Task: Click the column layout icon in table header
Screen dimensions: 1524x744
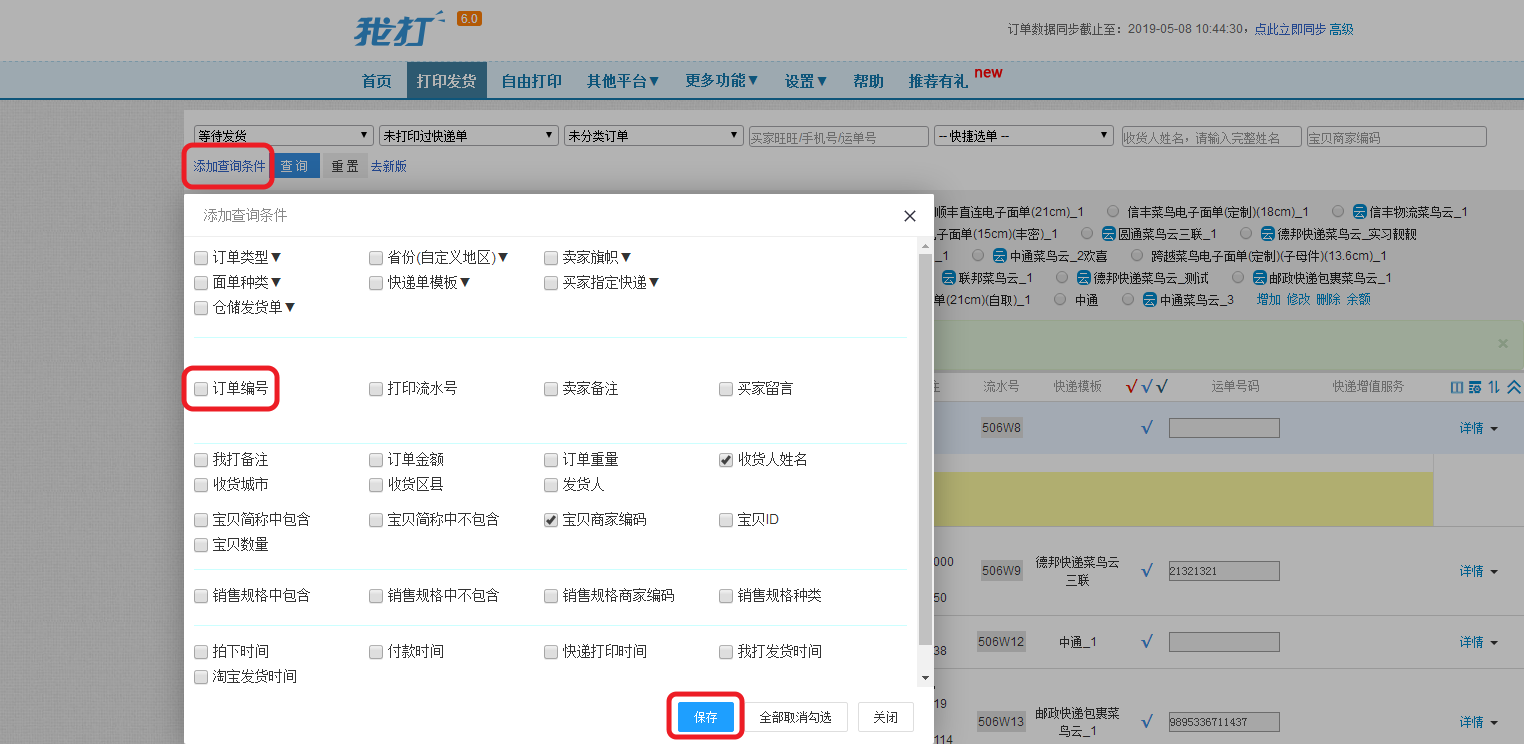Action: (x=1456, y=387)
